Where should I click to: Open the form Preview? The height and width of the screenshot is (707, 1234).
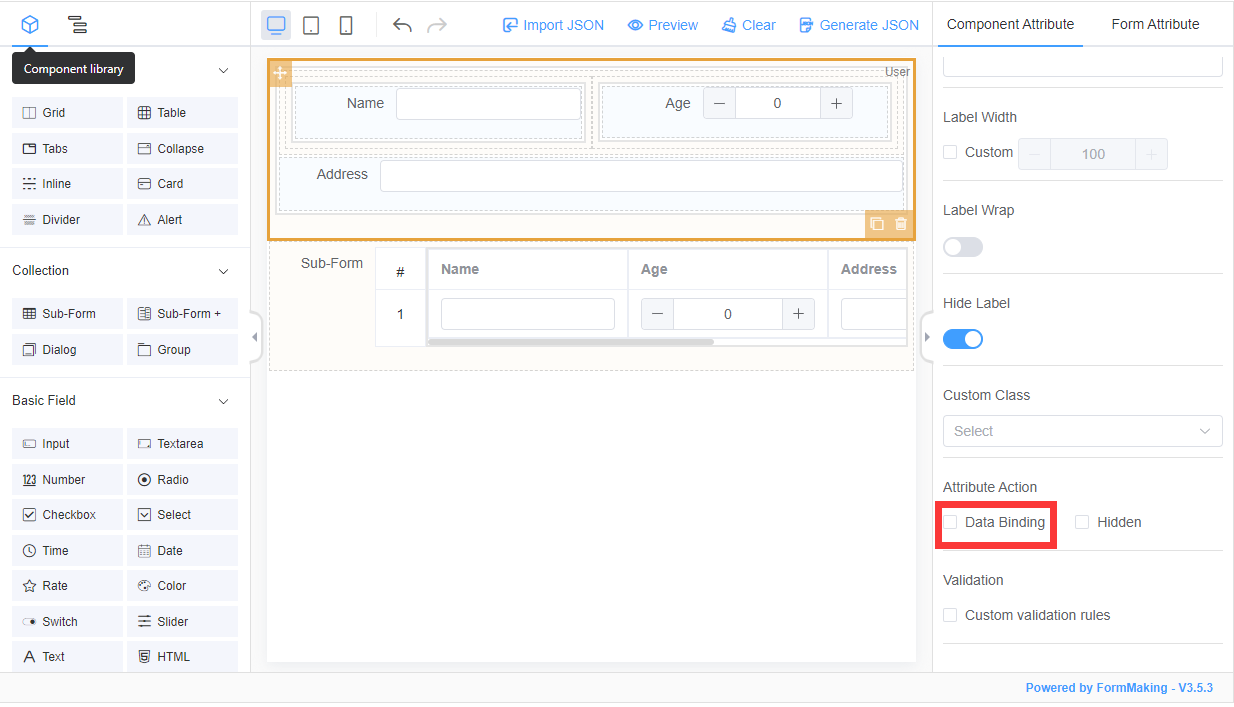663,25
